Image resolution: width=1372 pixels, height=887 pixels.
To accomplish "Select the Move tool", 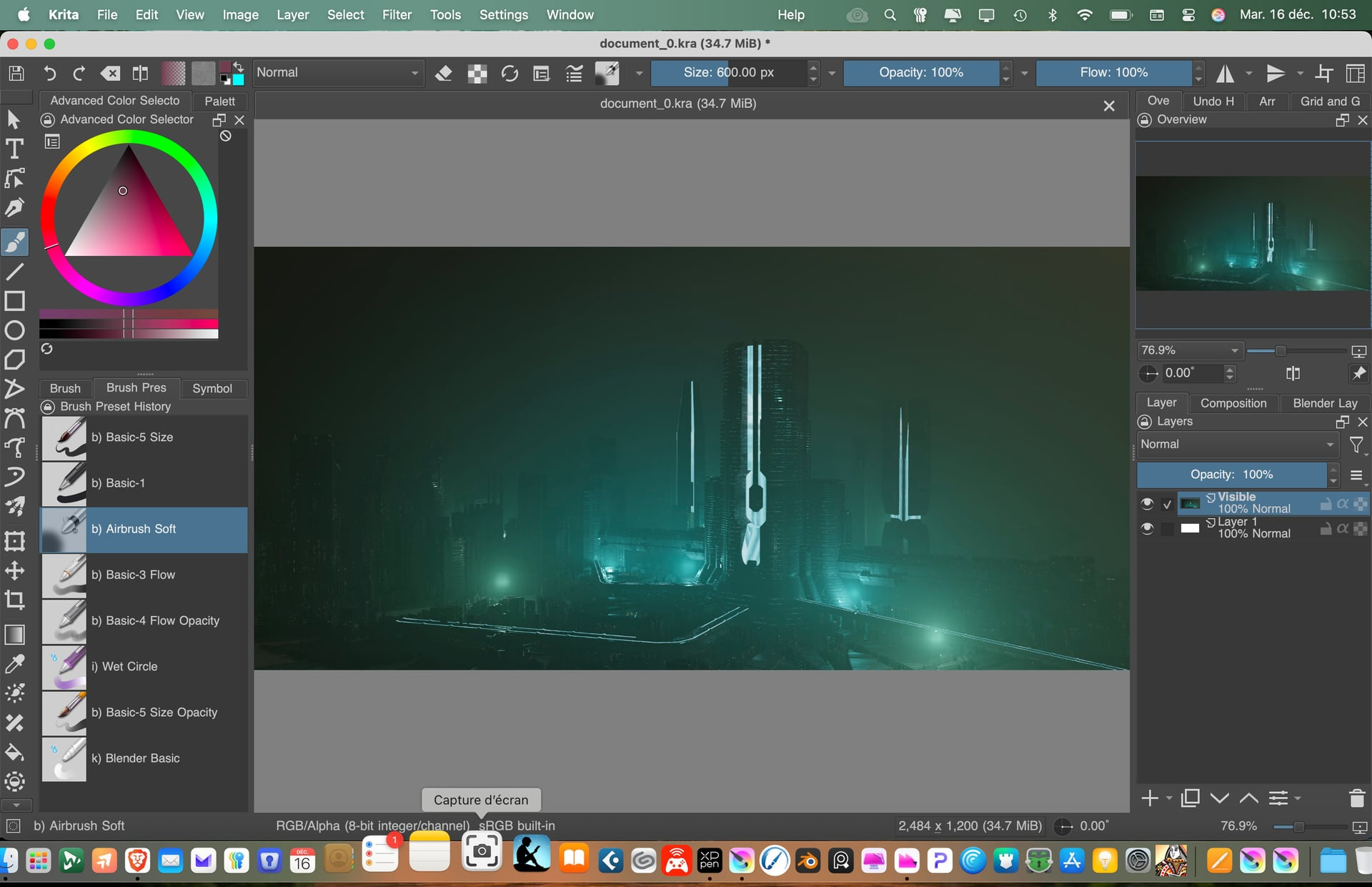I will 14,570.
